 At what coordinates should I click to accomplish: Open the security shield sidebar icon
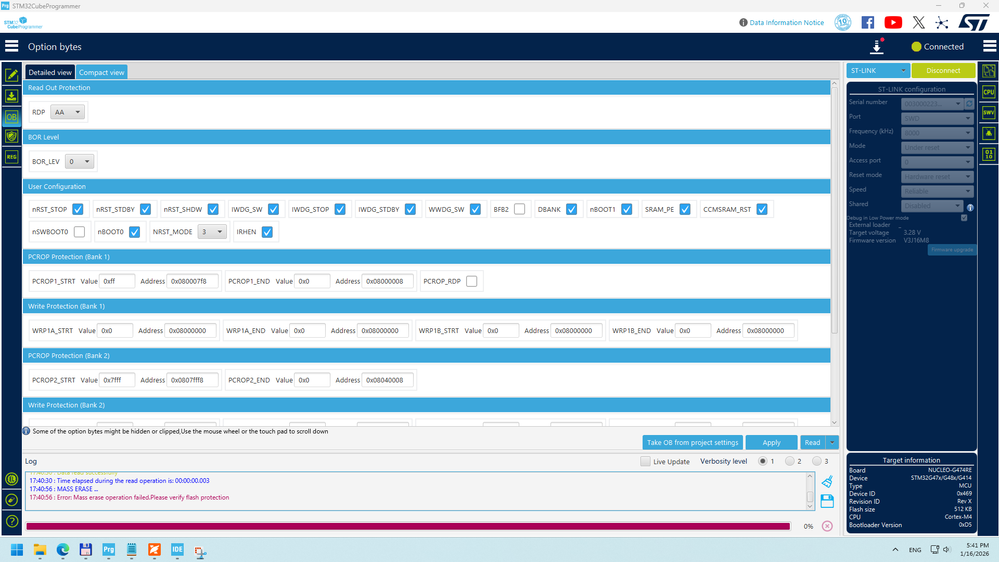(11, 136)
